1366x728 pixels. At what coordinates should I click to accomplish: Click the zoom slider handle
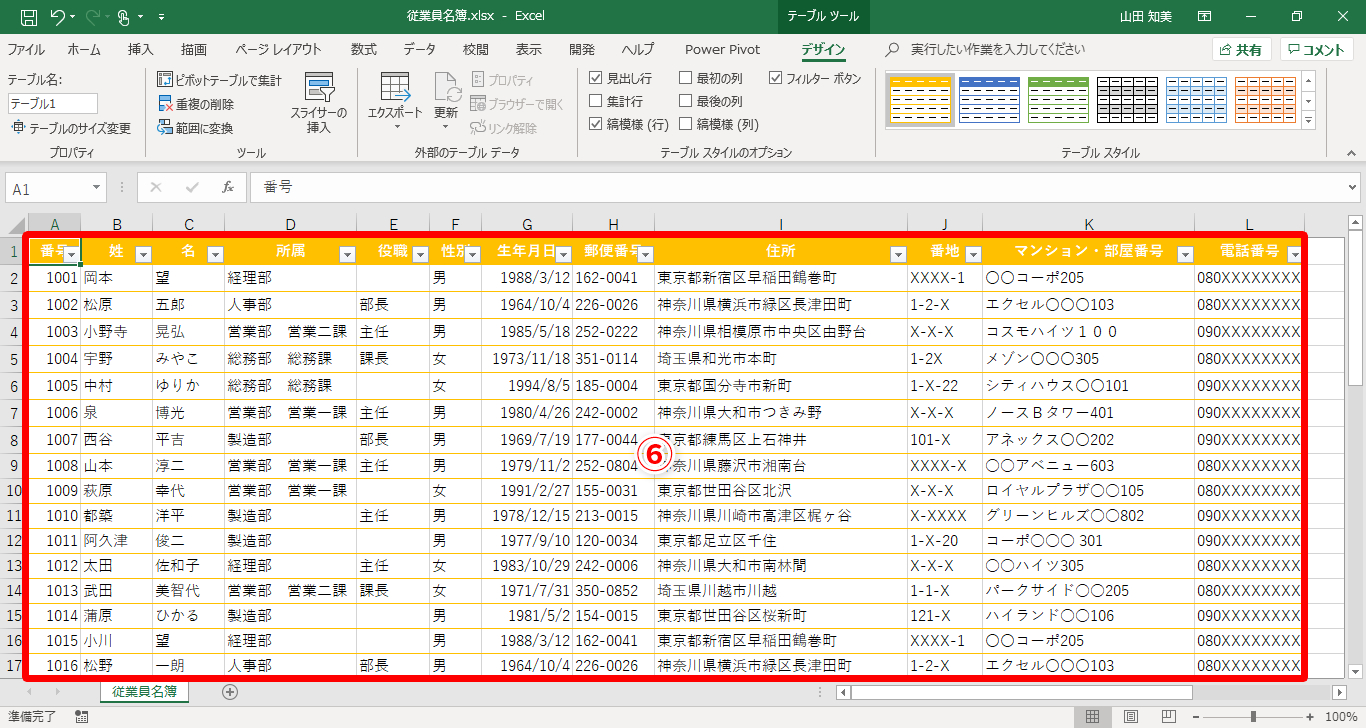tap(1253, 716)
